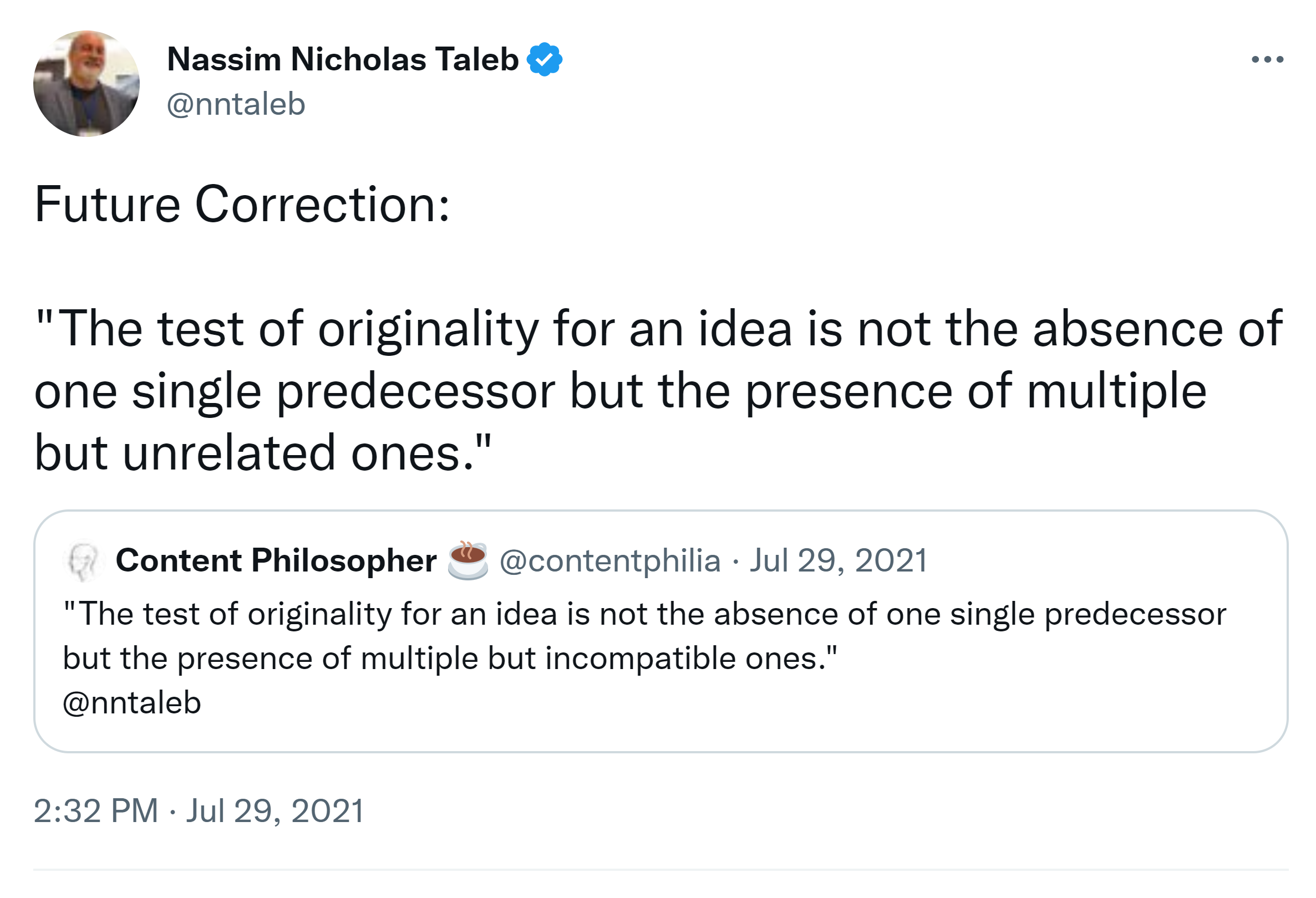
Task: Click the @nntaleb mention inside quoted tweet
Action: click(x=132, y=703)
